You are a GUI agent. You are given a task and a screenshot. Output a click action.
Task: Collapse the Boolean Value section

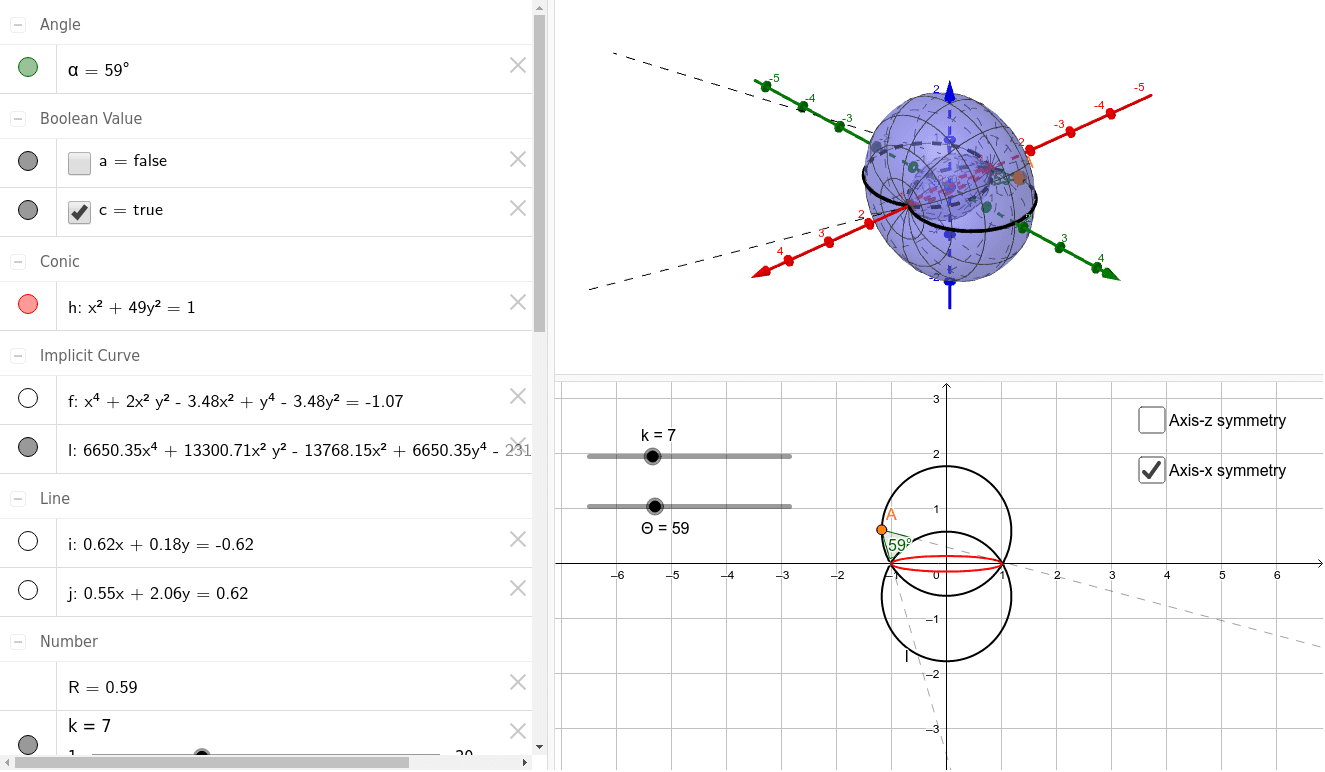pyautogui.click(x=18, y=119)
